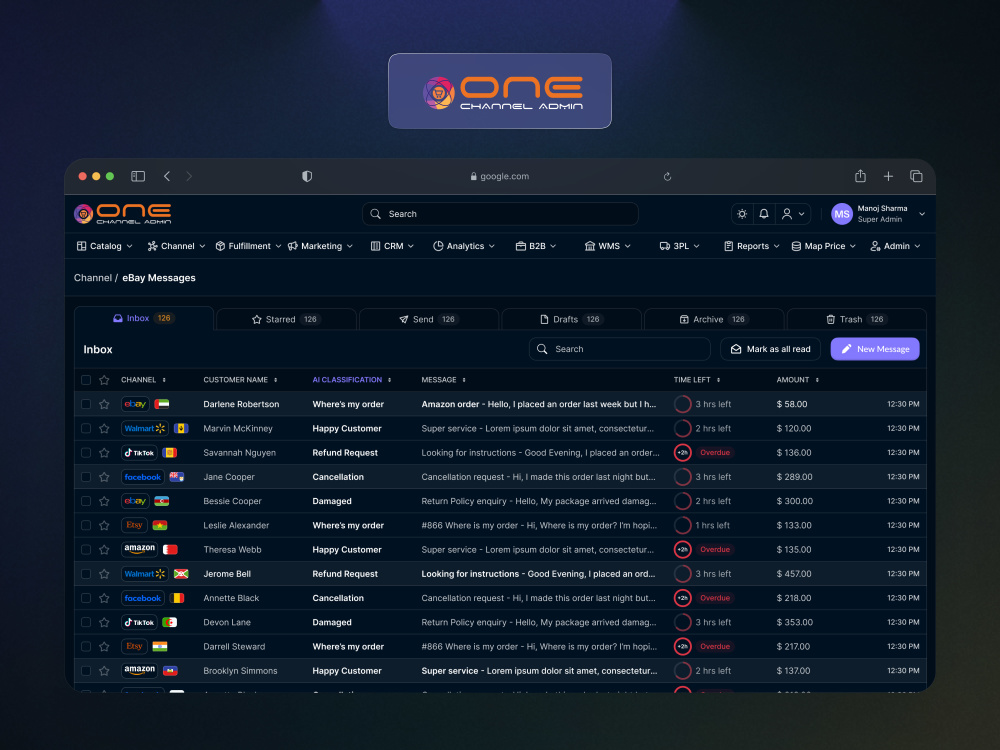The height and width of the screenshot is (750, 1000).
Task: Click the Etsy channel badge for Leslie Alexander
Action: [x=134, y=526]
